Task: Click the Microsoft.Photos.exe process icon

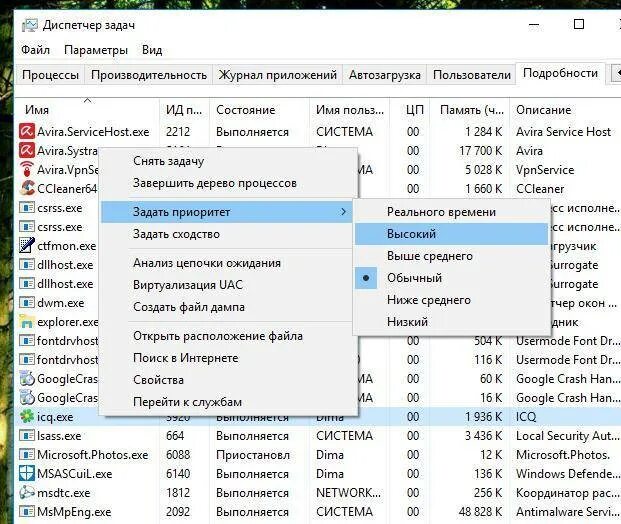Action: pyautogui.click(x=27, y=455)
